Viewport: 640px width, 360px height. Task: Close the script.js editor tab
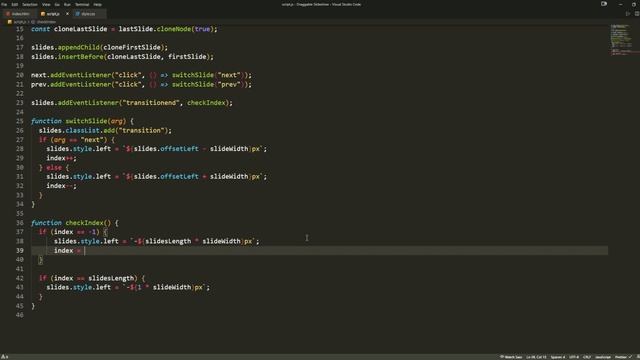click(67, 14)
